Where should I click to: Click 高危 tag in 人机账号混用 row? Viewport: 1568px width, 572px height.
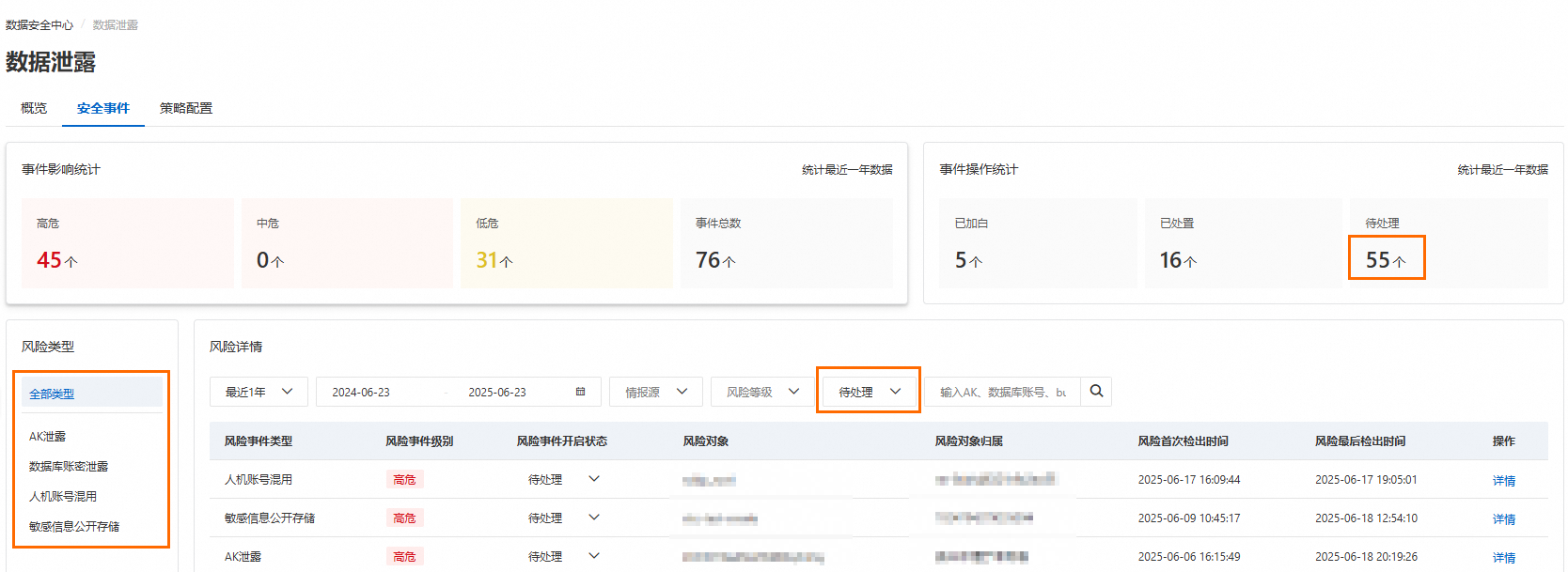coord(404,479)
